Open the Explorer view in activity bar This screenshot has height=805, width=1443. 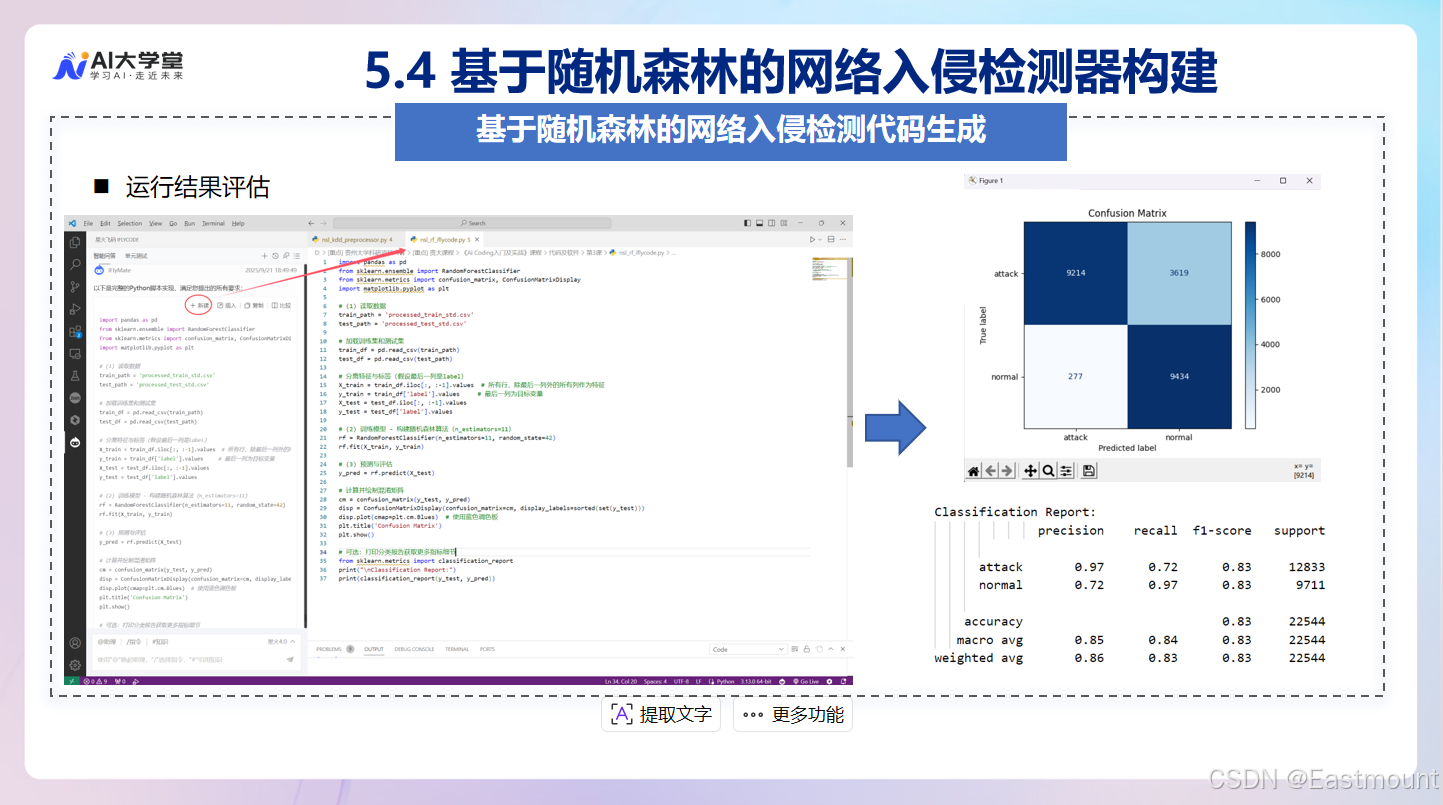[x=75, y=242]
